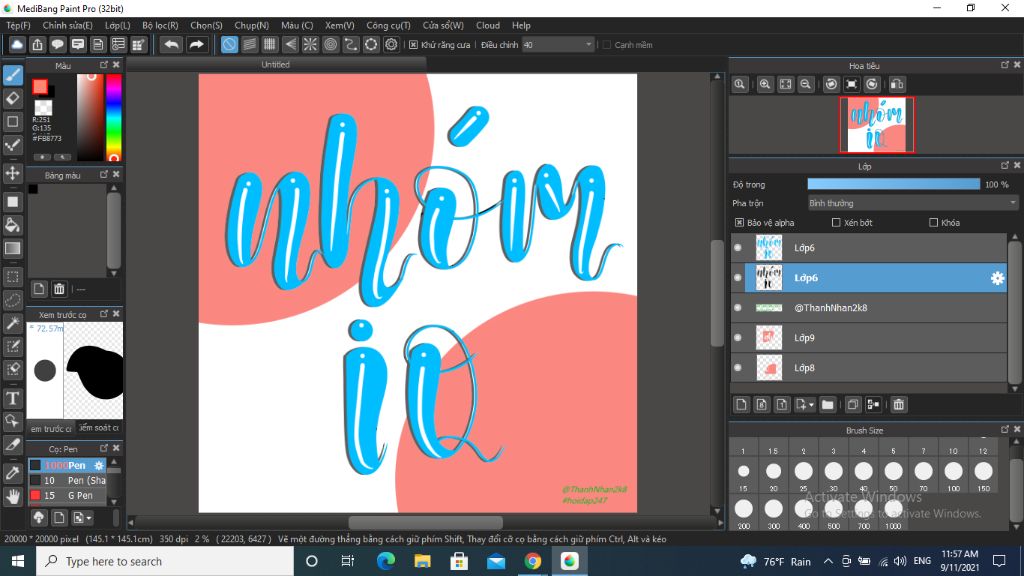Click the Navigator preview thumbnail

click(x=876, y=124)
